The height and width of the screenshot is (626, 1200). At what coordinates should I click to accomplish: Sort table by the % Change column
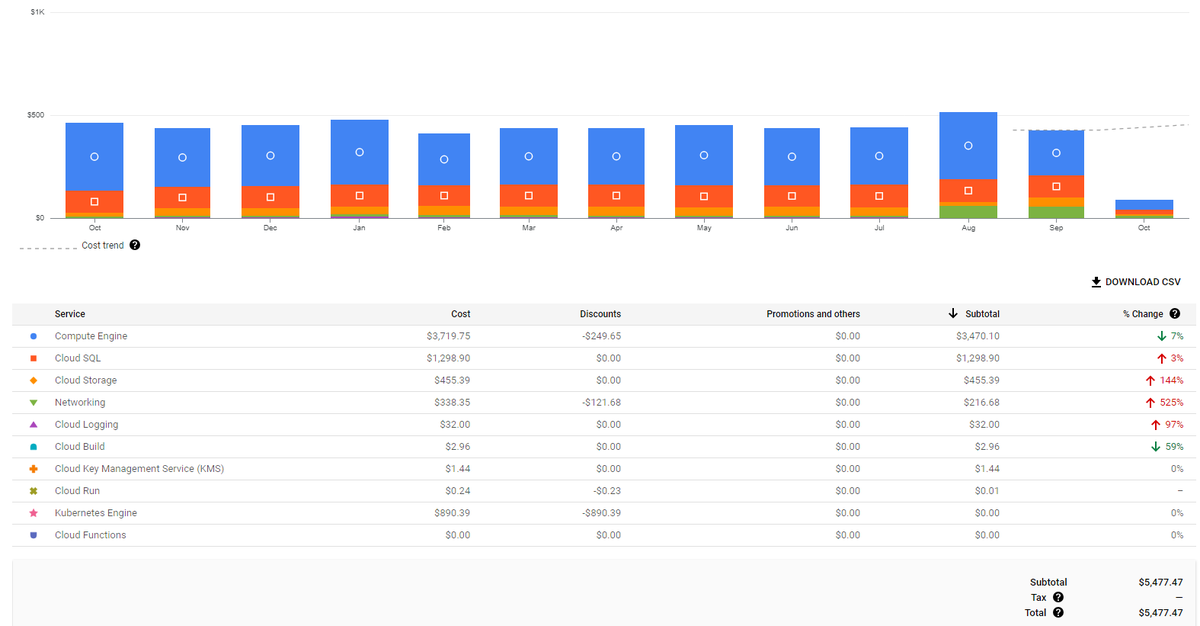(1143, 314)
